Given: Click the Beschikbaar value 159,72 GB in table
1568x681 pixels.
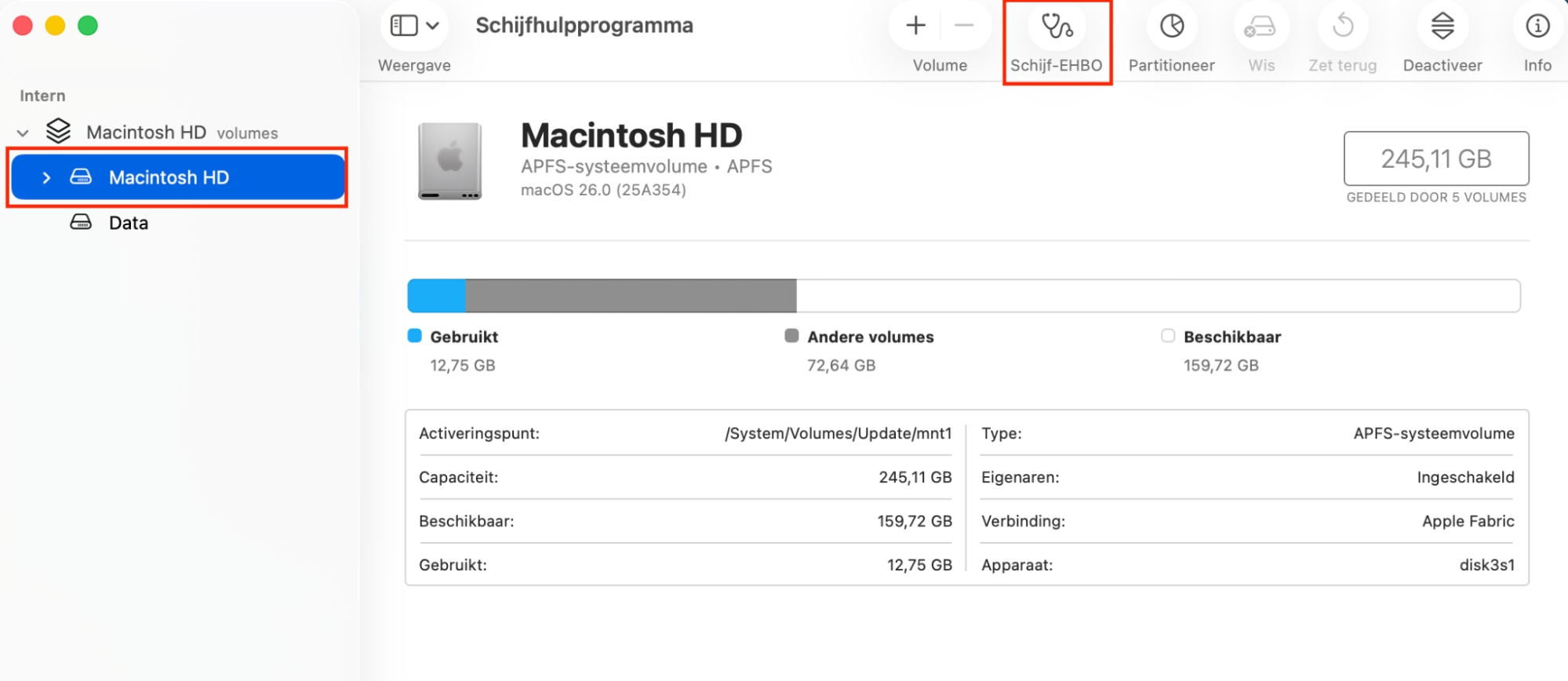Looking at the screenshot, I should pos(914,521).
